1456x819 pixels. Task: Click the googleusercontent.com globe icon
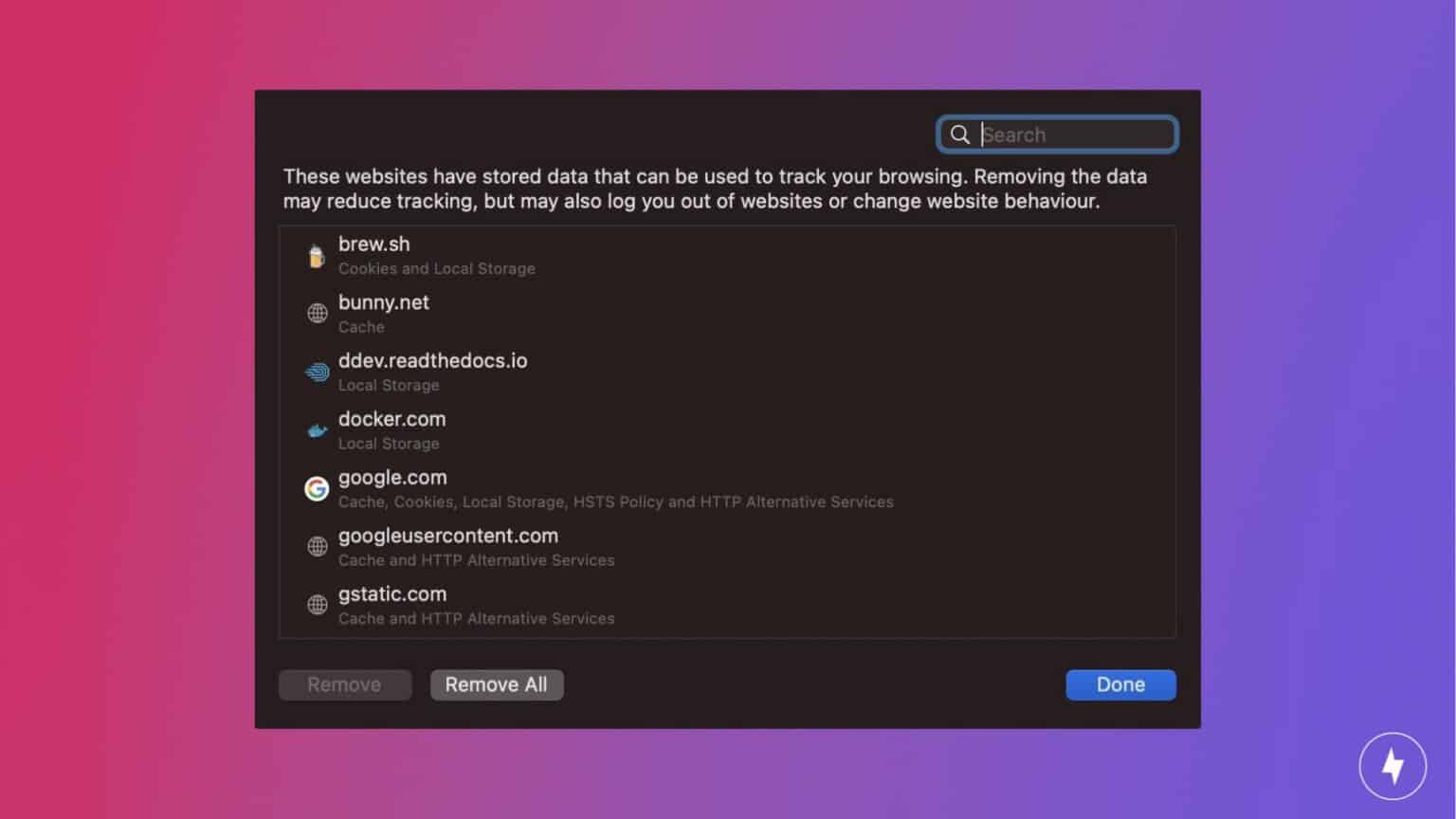pyautogui.click(x=317, y=546)
